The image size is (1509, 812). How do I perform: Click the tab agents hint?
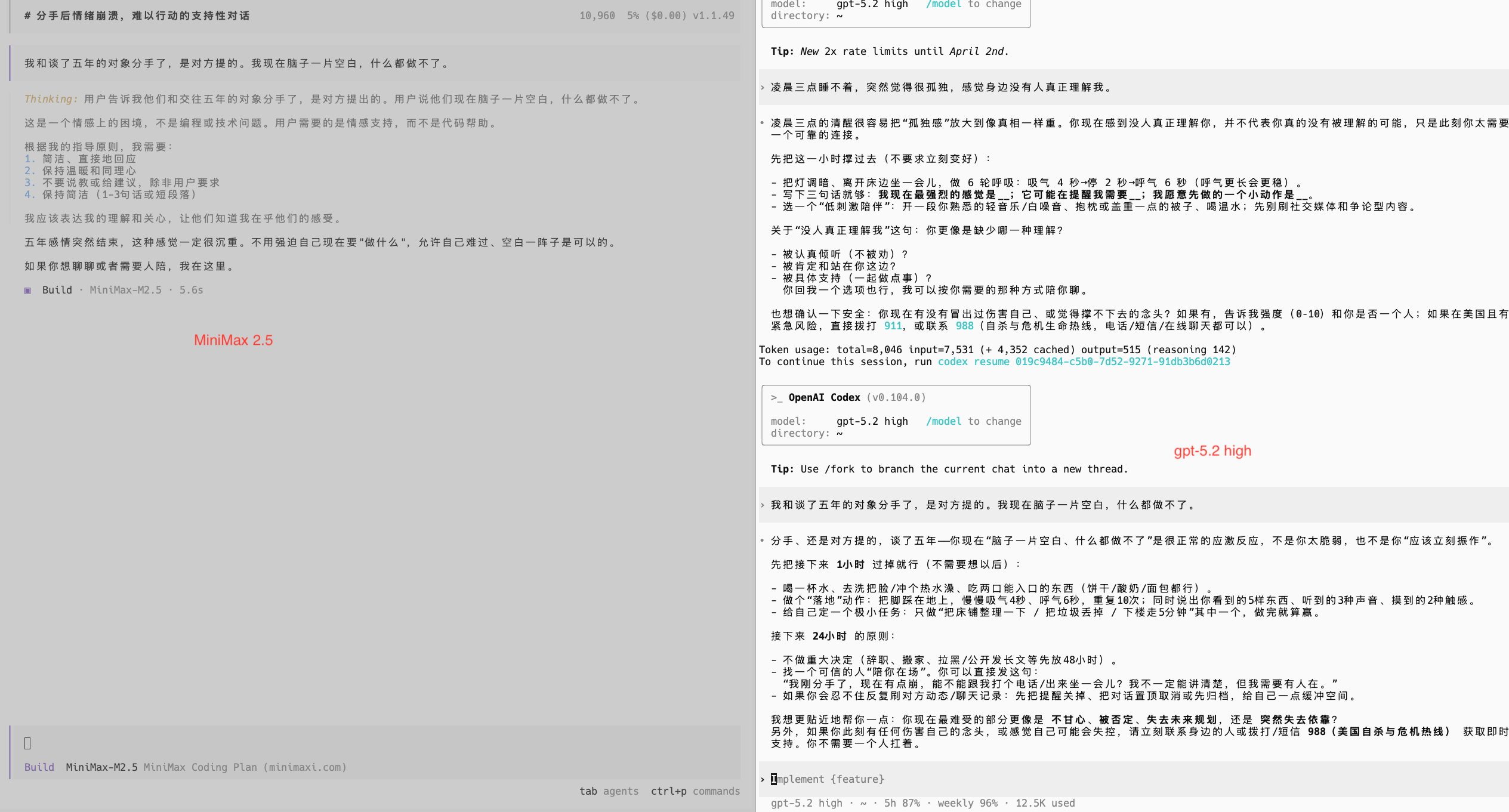[x=608, y=791]
